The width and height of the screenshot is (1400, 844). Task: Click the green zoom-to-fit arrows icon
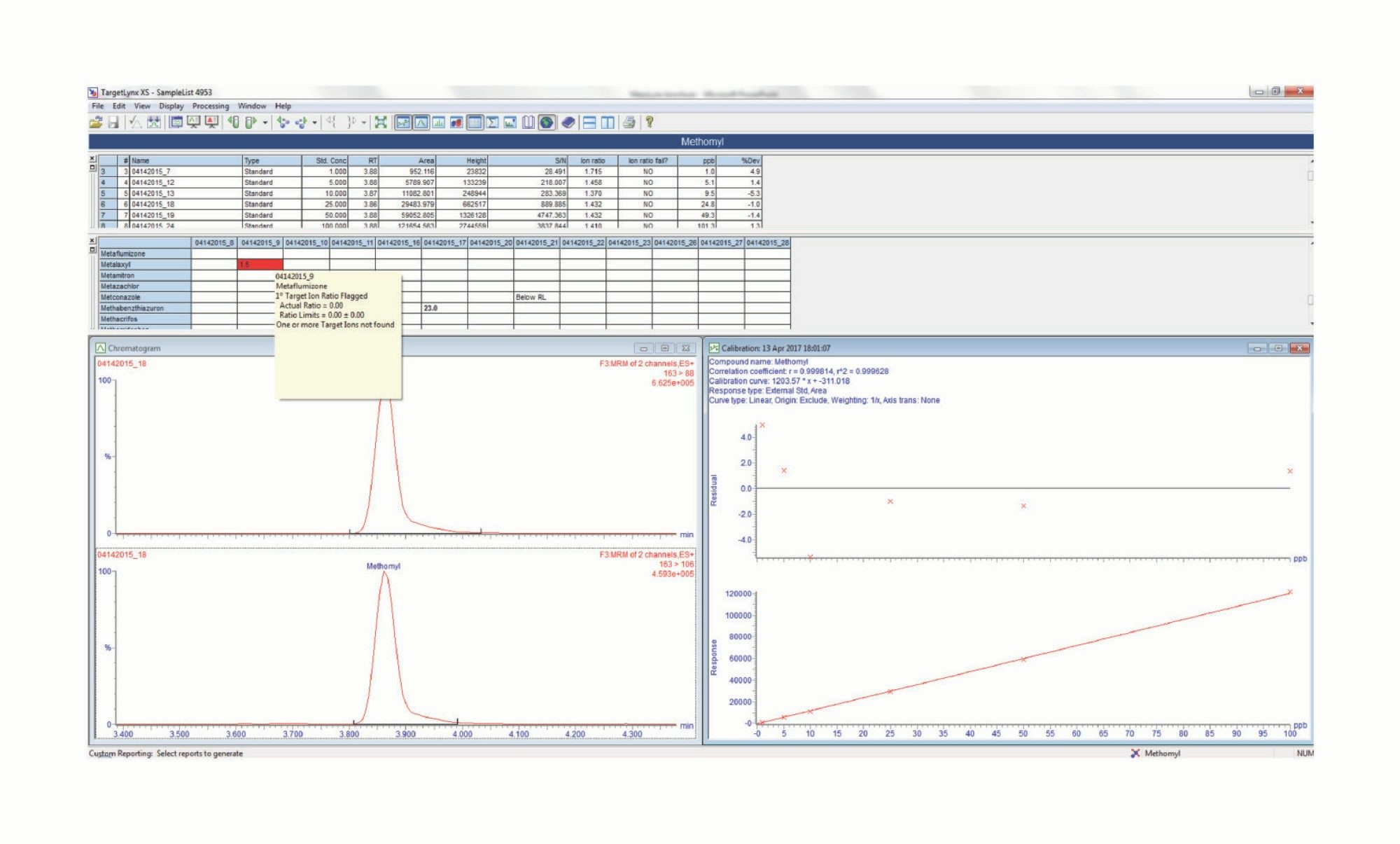(x=381, y=123)
